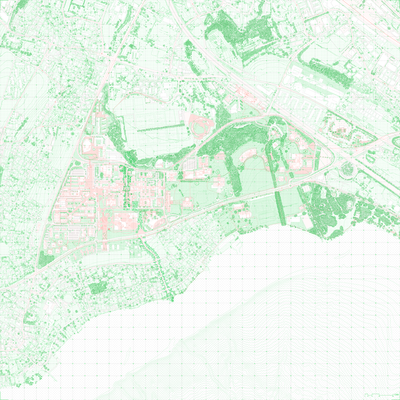Click the triangular dark green wood near the main road
The height and width of the screenshot is (400, 400).
45,259
